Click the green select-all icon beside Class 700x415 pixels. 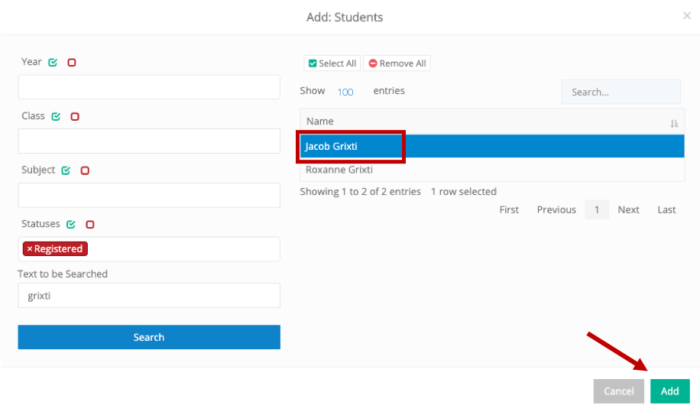point(56,116)
